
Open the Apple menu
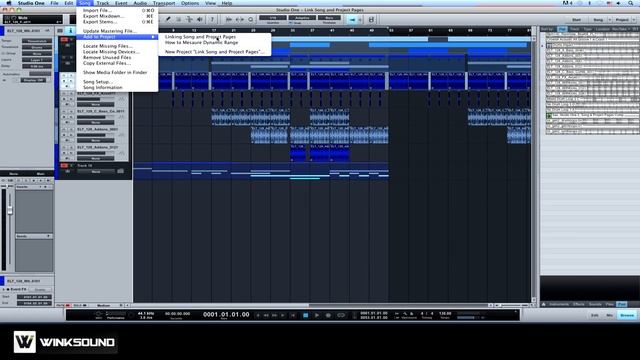click(9, 3)
